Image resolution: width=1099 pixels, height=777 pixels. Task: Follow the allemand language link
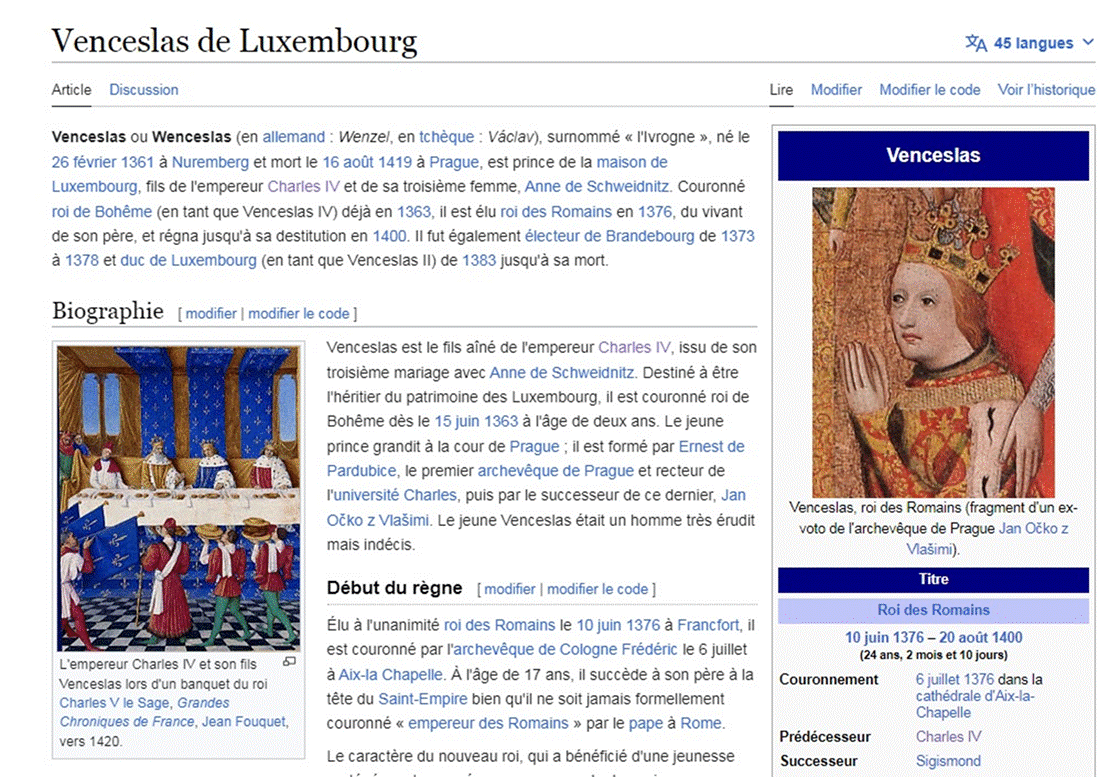294,137
